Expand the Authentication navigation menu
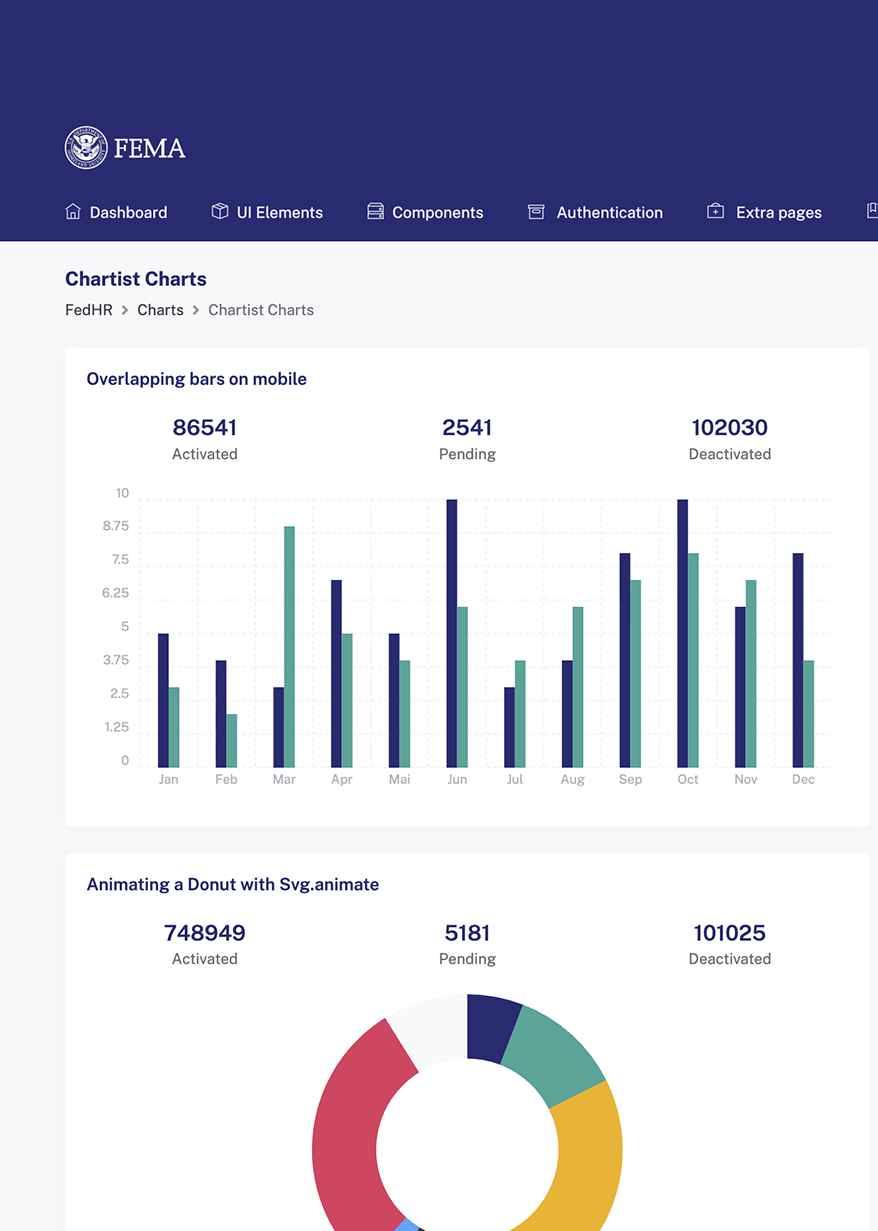 pyautogui.click(x=609, y=213)
